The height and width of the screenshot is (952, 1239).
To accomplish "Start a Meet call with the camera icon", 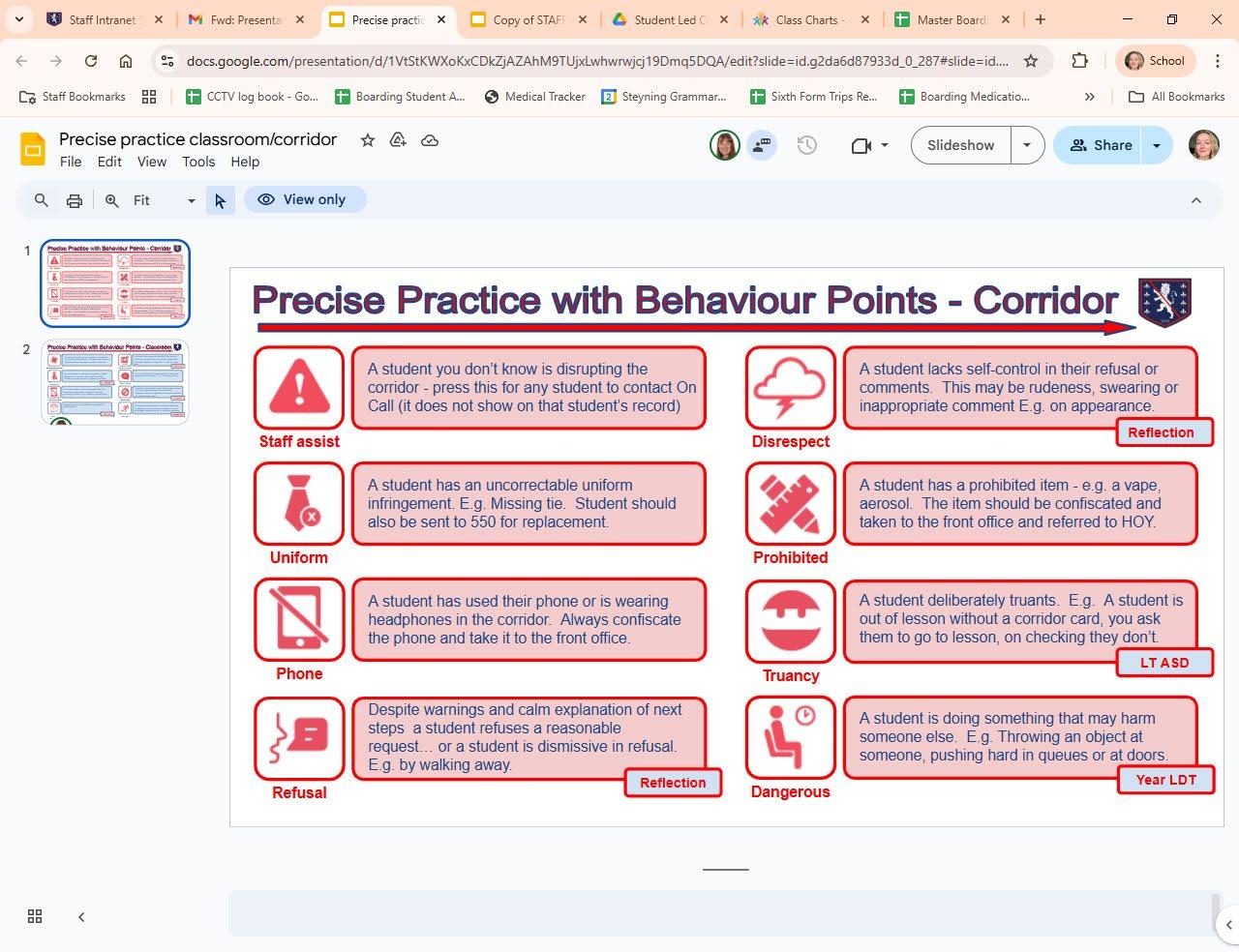I will (x=861, y=145).
